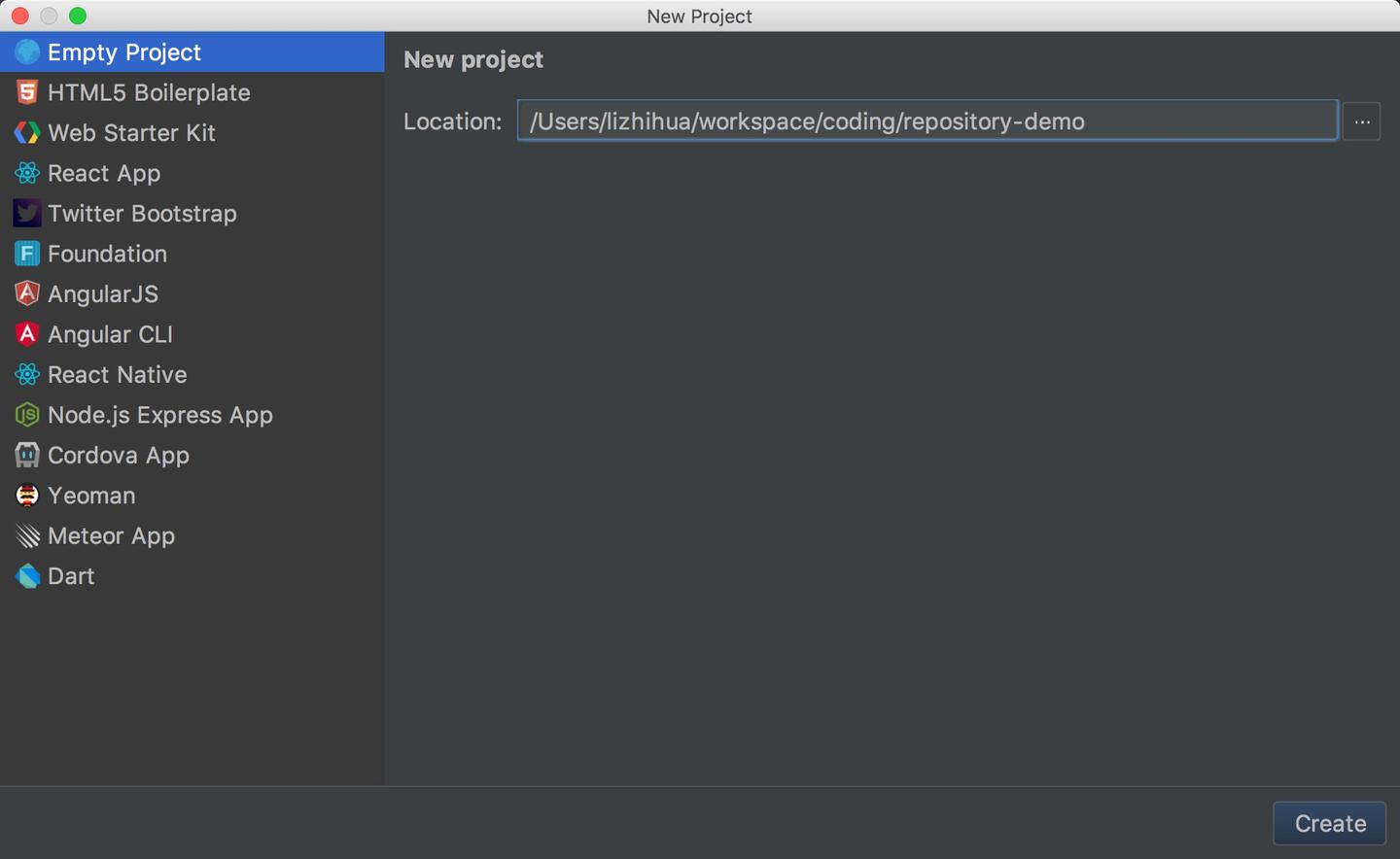Click the AngularJS shield icon
The image size is (1400, 859).
(x=26, y=293)
